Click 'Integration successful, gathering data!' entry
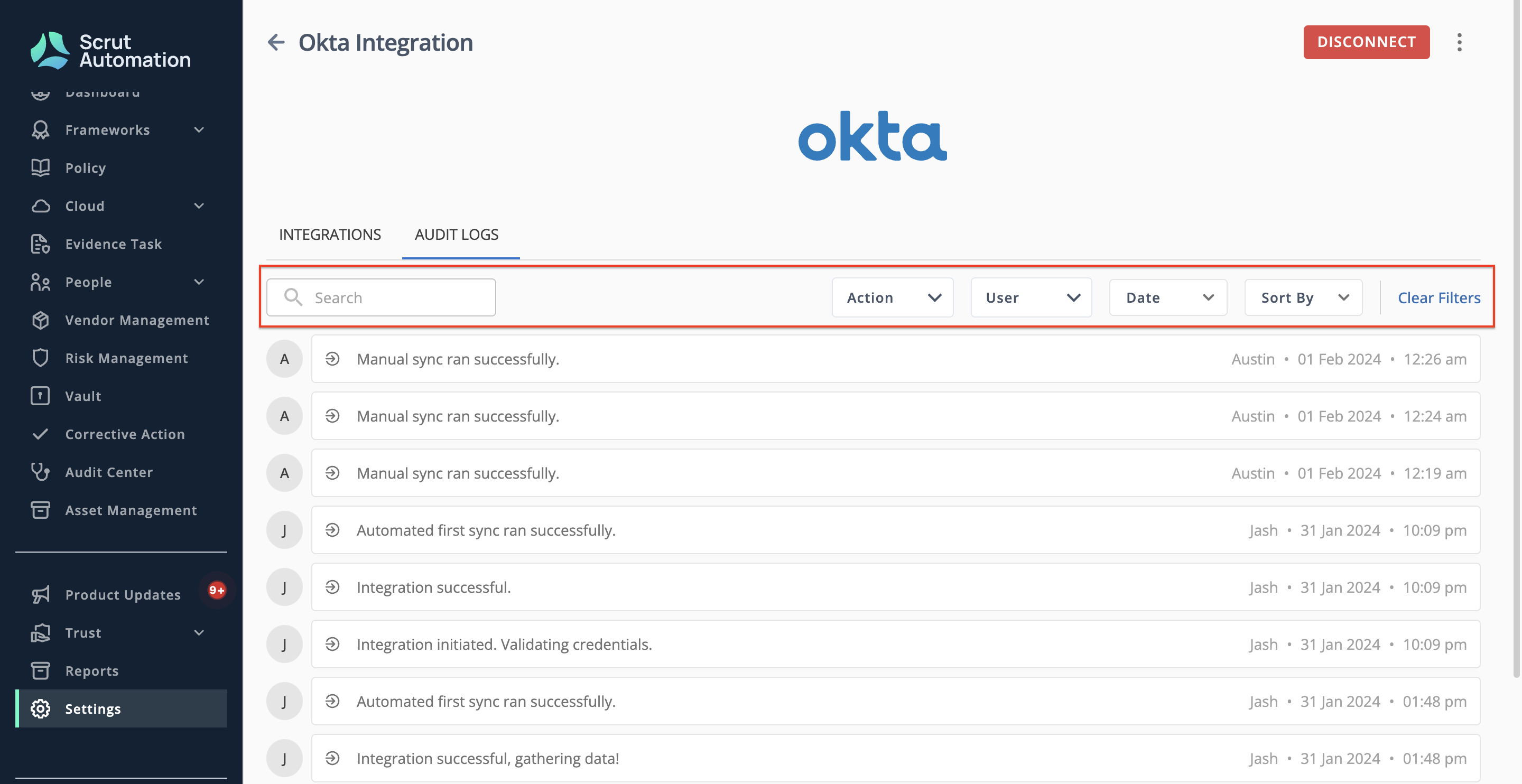Image resolution: width=1522 pixels, height=784 pixels. [x=896, y=758]
